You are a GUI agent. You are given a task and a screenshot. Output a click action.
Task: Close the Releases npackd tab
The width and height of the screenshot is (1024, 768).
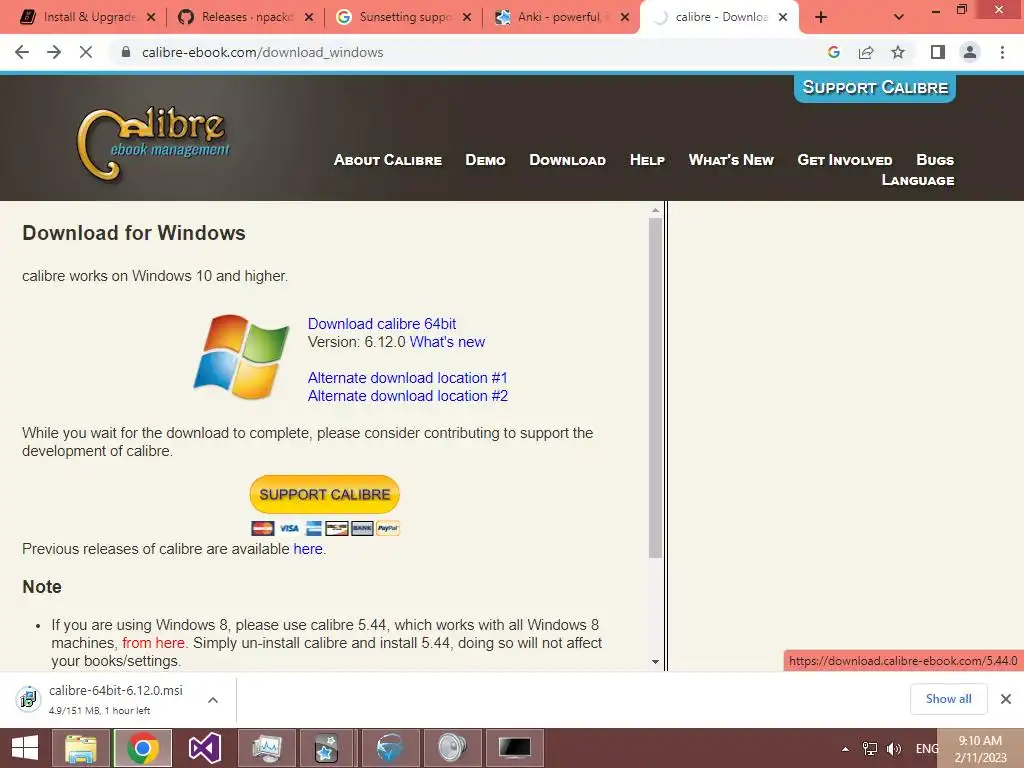click(x=309, y=17)
